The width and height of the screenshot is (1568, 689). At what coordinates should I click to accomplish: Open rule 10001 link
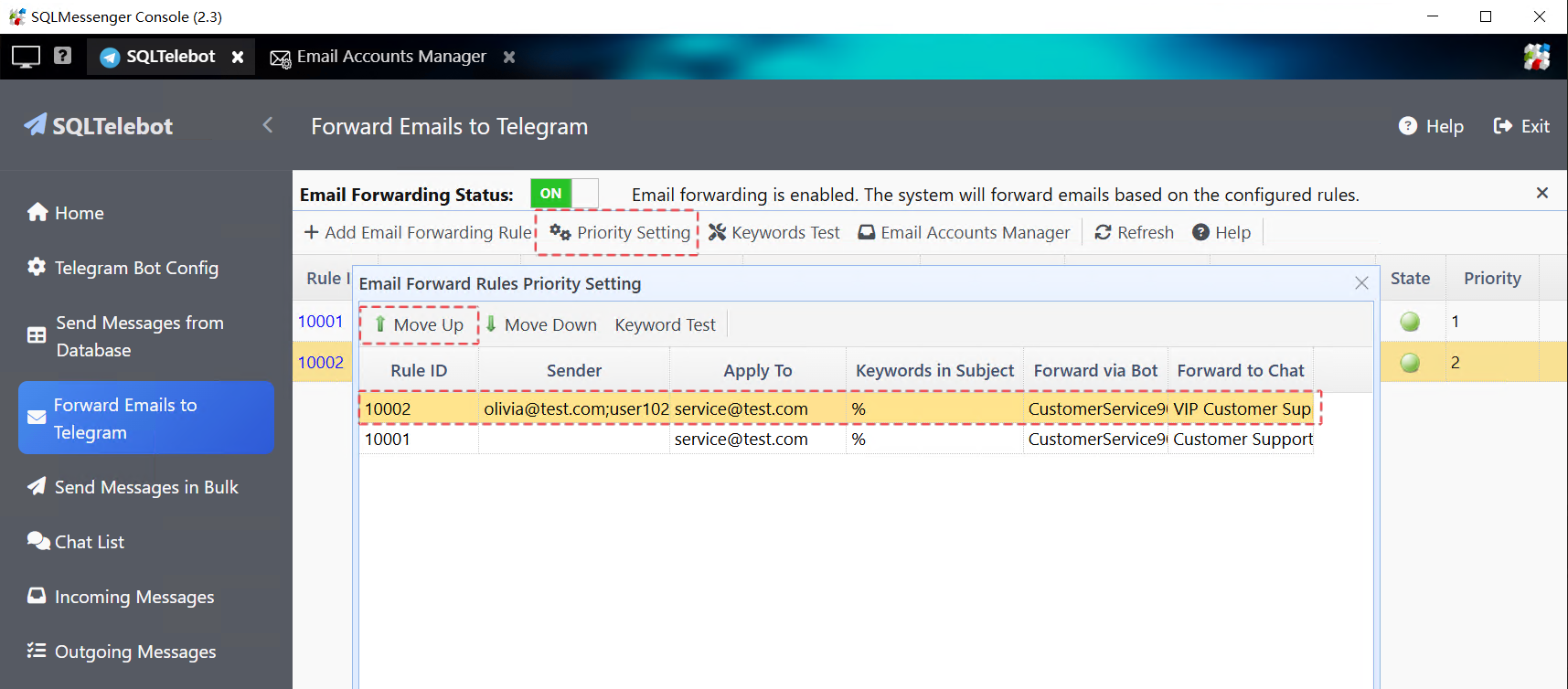(x=320, y=322)
